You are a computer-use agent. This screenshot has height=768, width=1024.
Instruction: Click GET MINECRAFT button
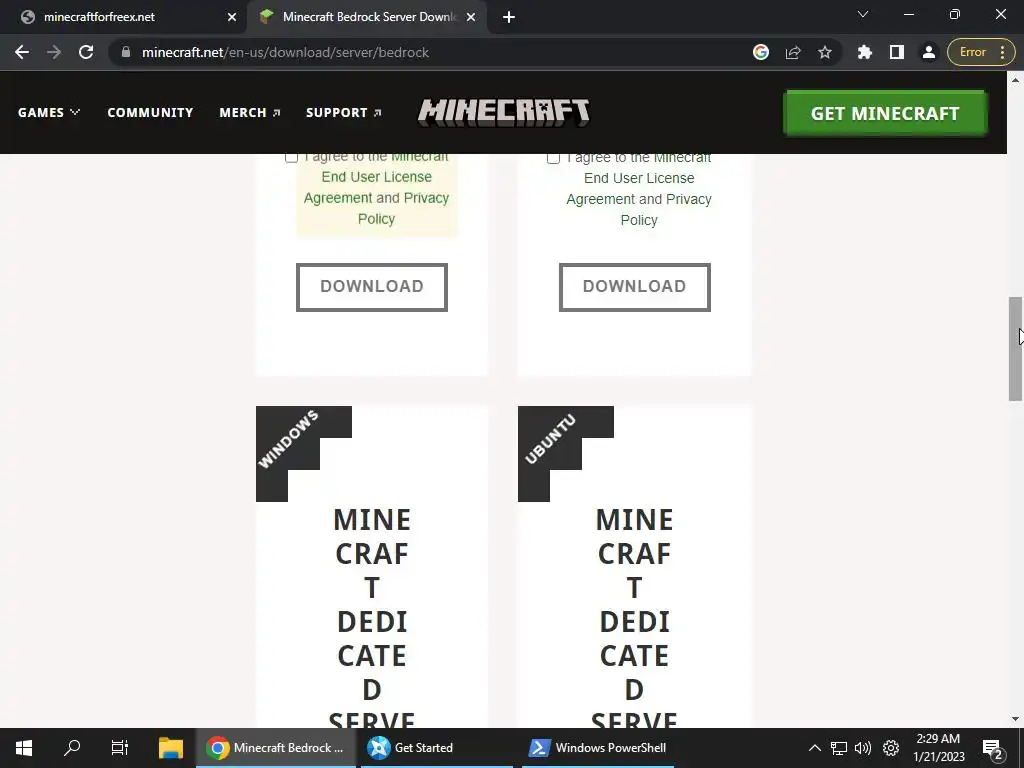pyautogui.click(x=885, y=113)
